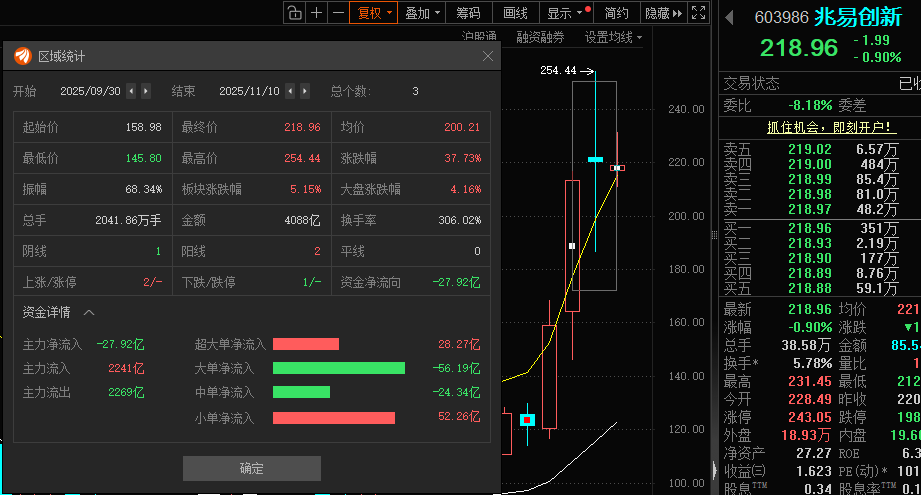Click 最低价 value 145.80

(143, 158)
